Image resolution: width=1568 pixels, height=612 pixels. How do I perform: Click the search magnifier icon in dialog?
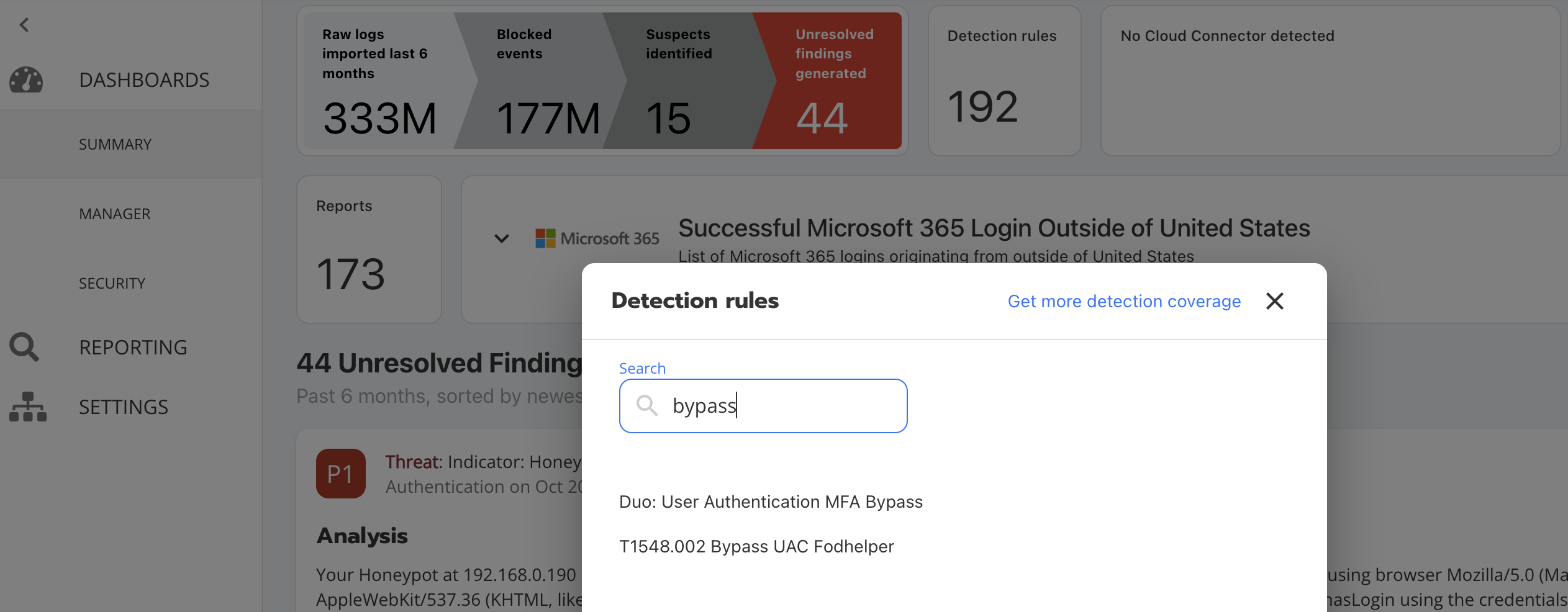click(x=646, y=406)
